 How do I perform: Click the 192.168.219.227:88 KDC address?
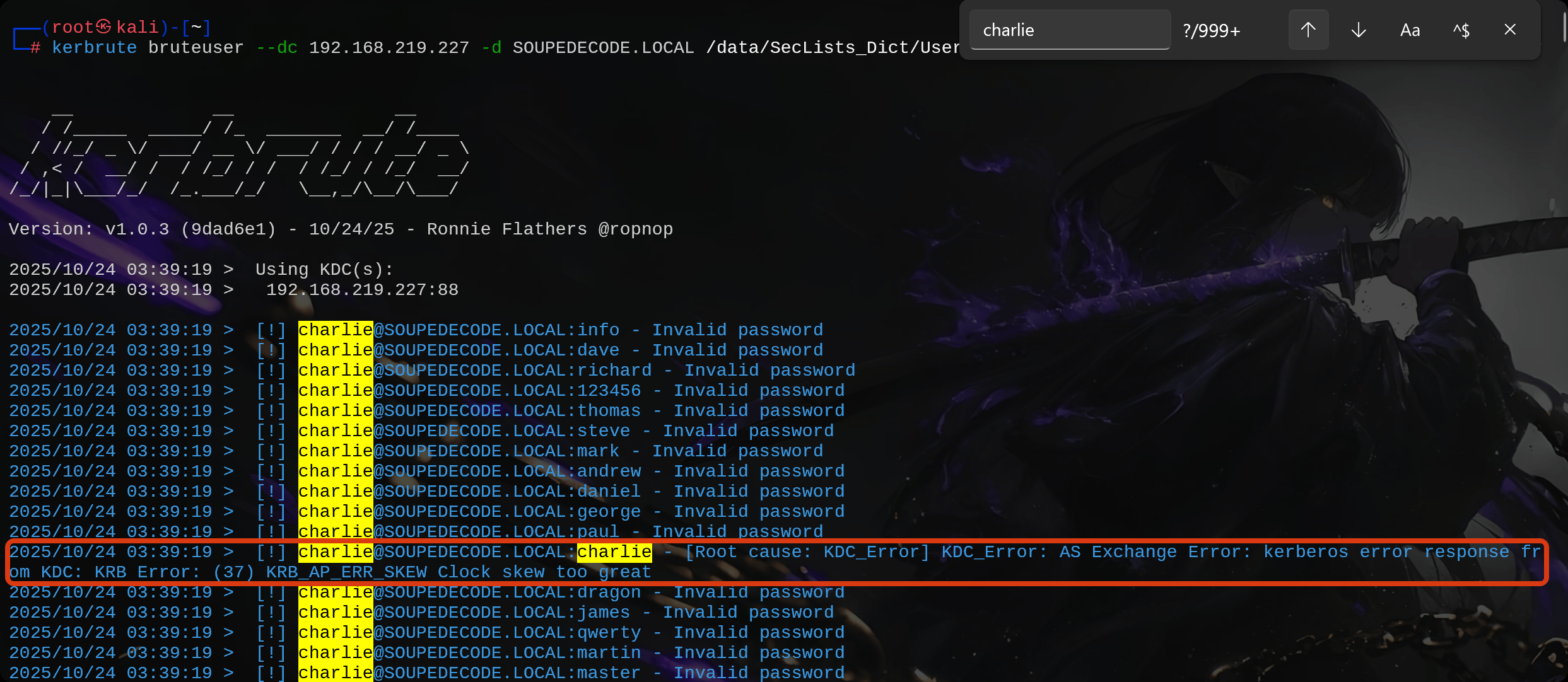(x=362, y=290)
